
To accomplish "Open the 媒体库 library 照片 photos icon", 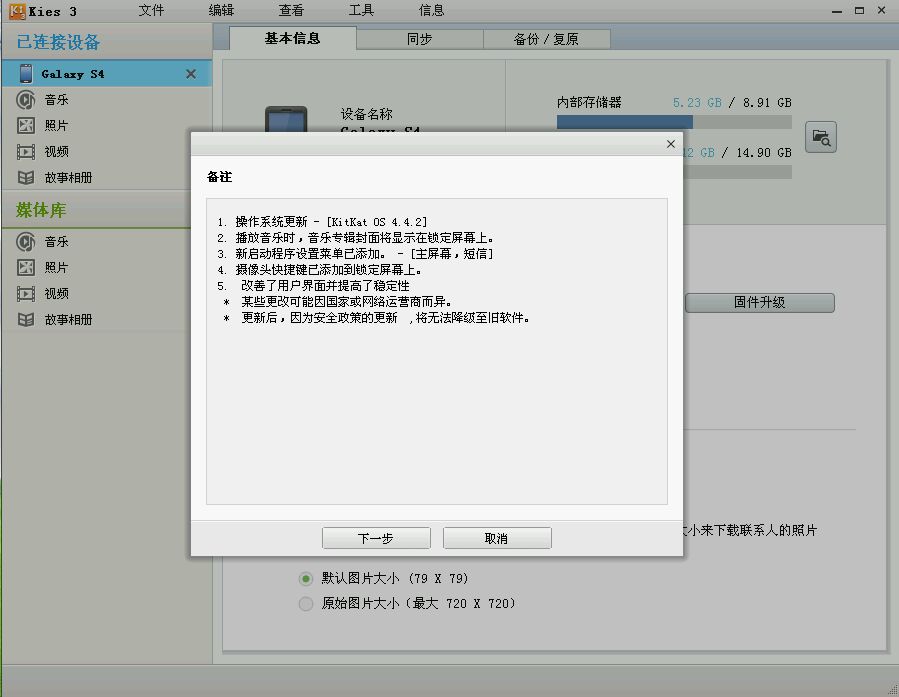I will pyautogui.click(x=25, y=268).
